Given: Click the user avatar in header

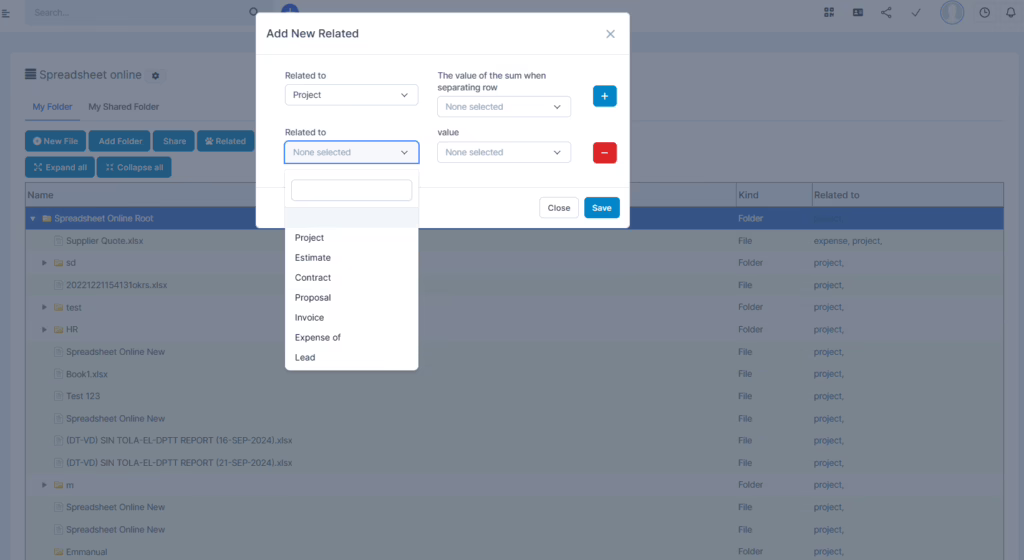Looking at the screenshot, I should coord(951,12).
